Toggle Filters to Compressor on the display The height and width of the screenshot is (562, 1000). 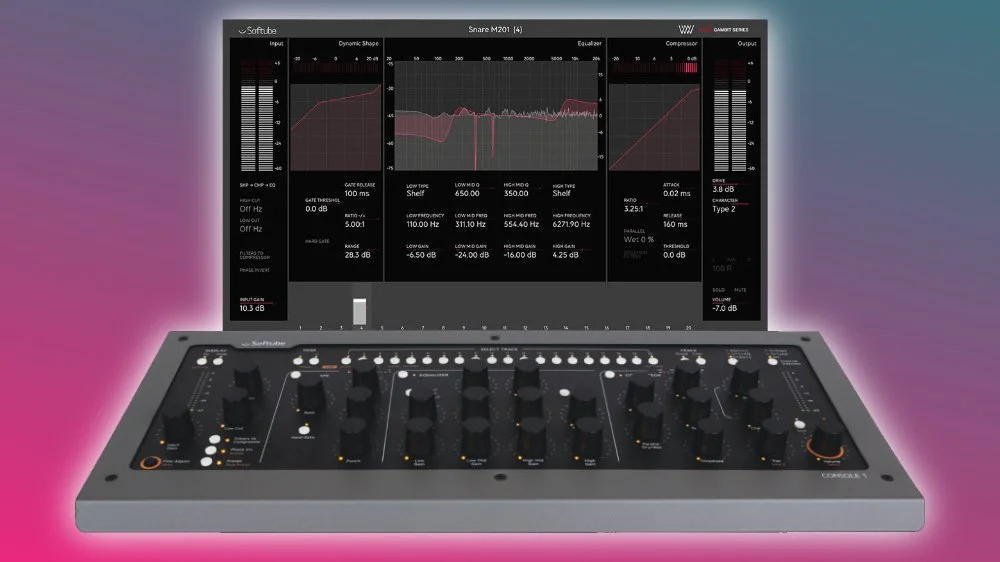(x=254, y=255)
